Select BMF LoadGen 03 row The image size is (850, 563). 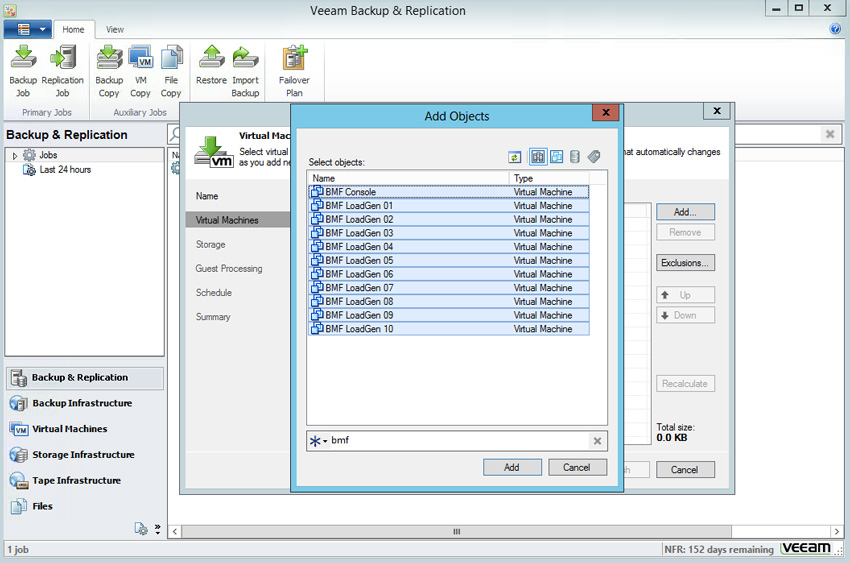point(449,233)
